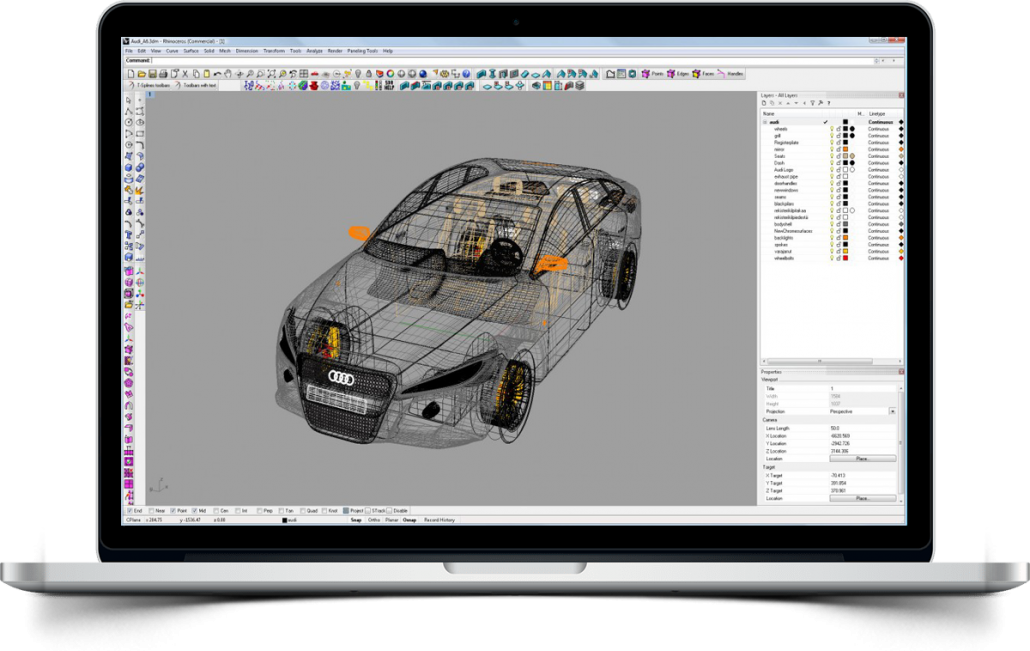Viewport: 1030px width, 651px height.
Task: Open the Projection dropdown in Properties
Action: coord(892,411)
